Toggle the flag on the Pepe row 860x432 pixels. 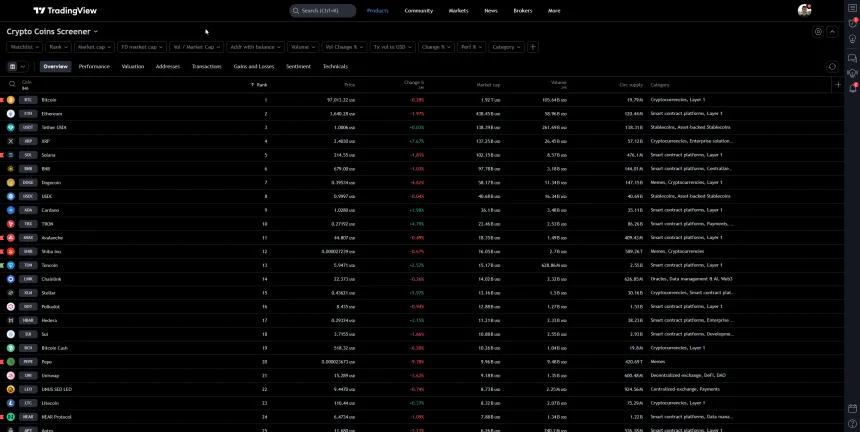(x=2, y=361)
